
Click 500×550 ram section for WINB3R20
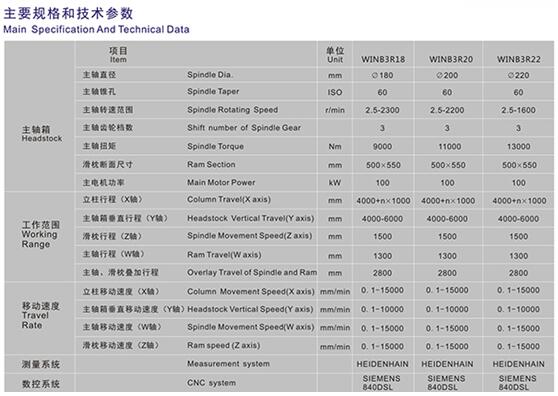tap(448, 165)
